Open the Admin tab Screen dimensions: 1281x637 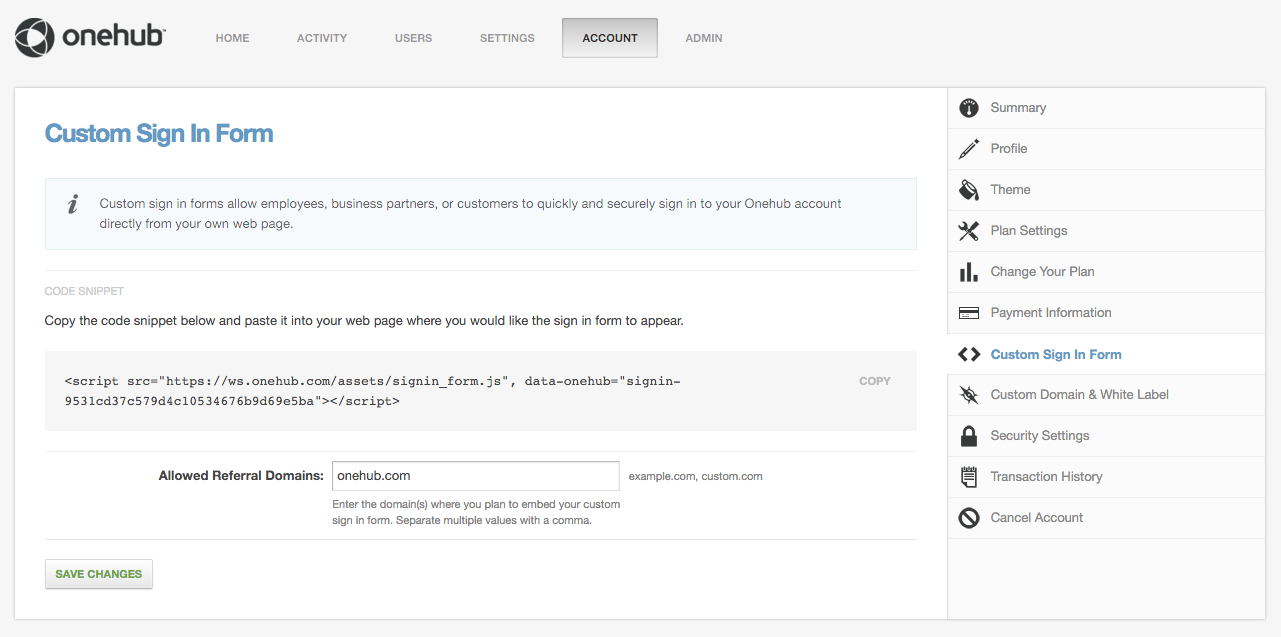point(704,38)
